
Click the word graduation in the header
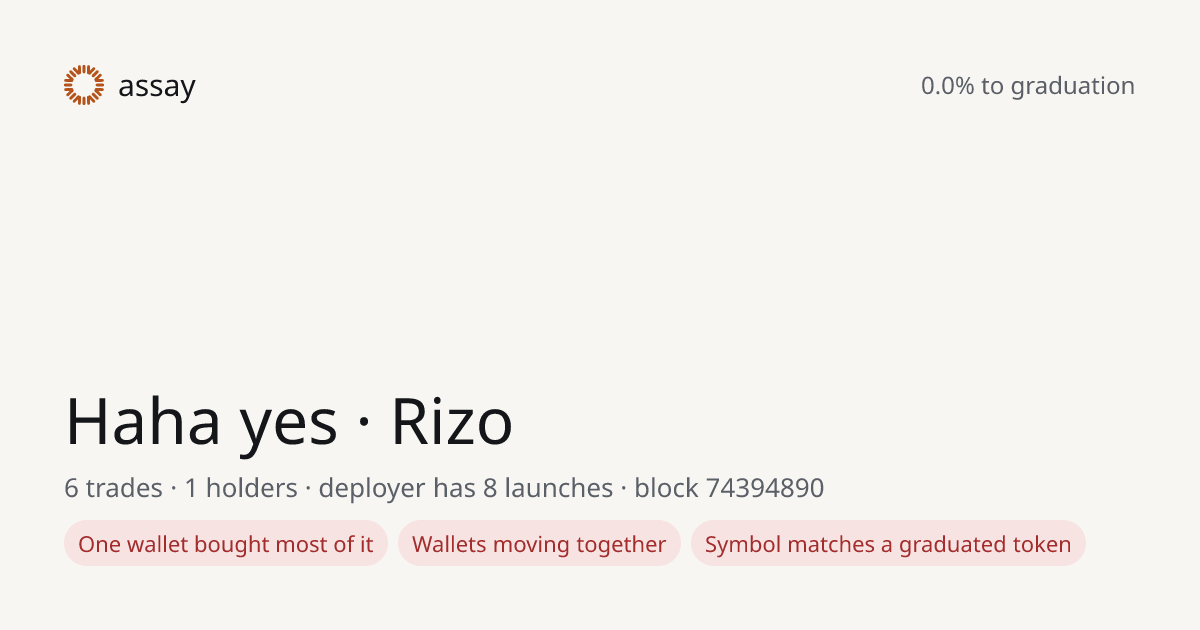pos(1072,87)
